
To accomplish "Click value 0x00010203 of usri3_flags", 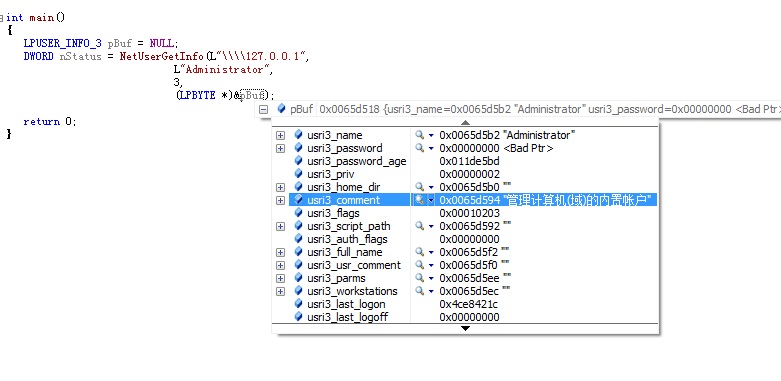I will click(469, 213).
